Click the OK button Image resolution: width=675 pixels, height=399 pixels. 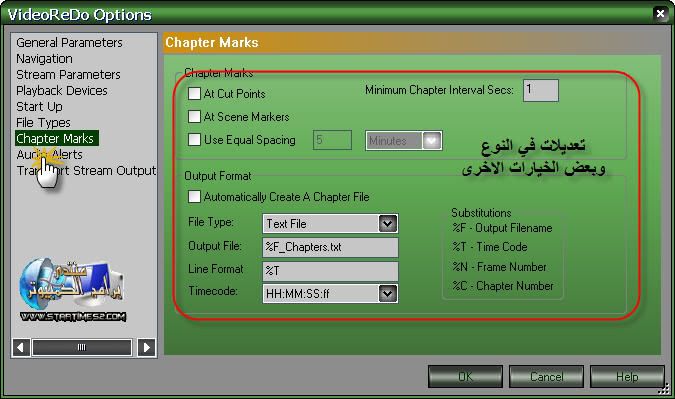[465, 377]
